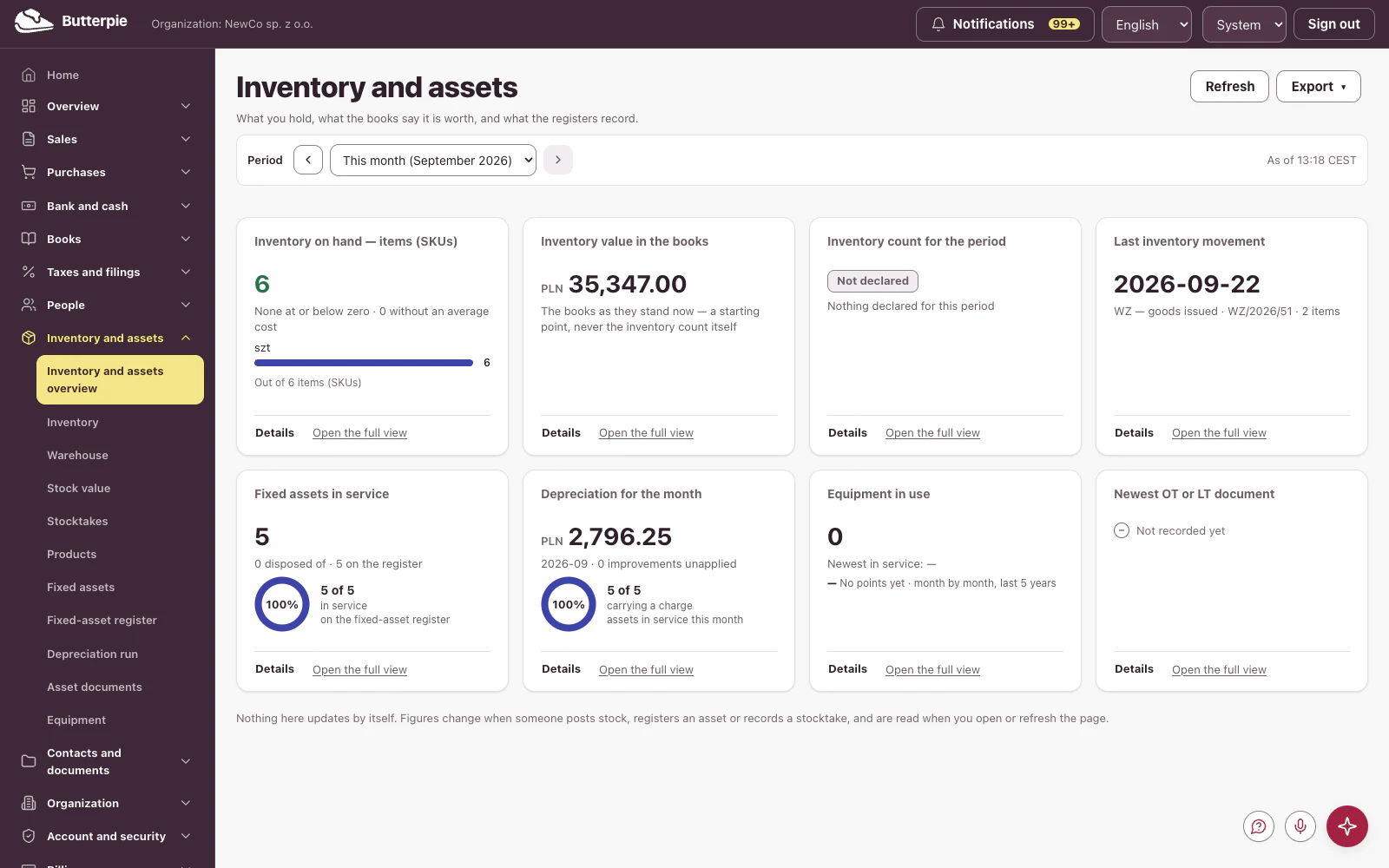Screen dimensions: 1389x868
Task: Click the Taxes and filings percent icon
Action: tap(29, 272)
